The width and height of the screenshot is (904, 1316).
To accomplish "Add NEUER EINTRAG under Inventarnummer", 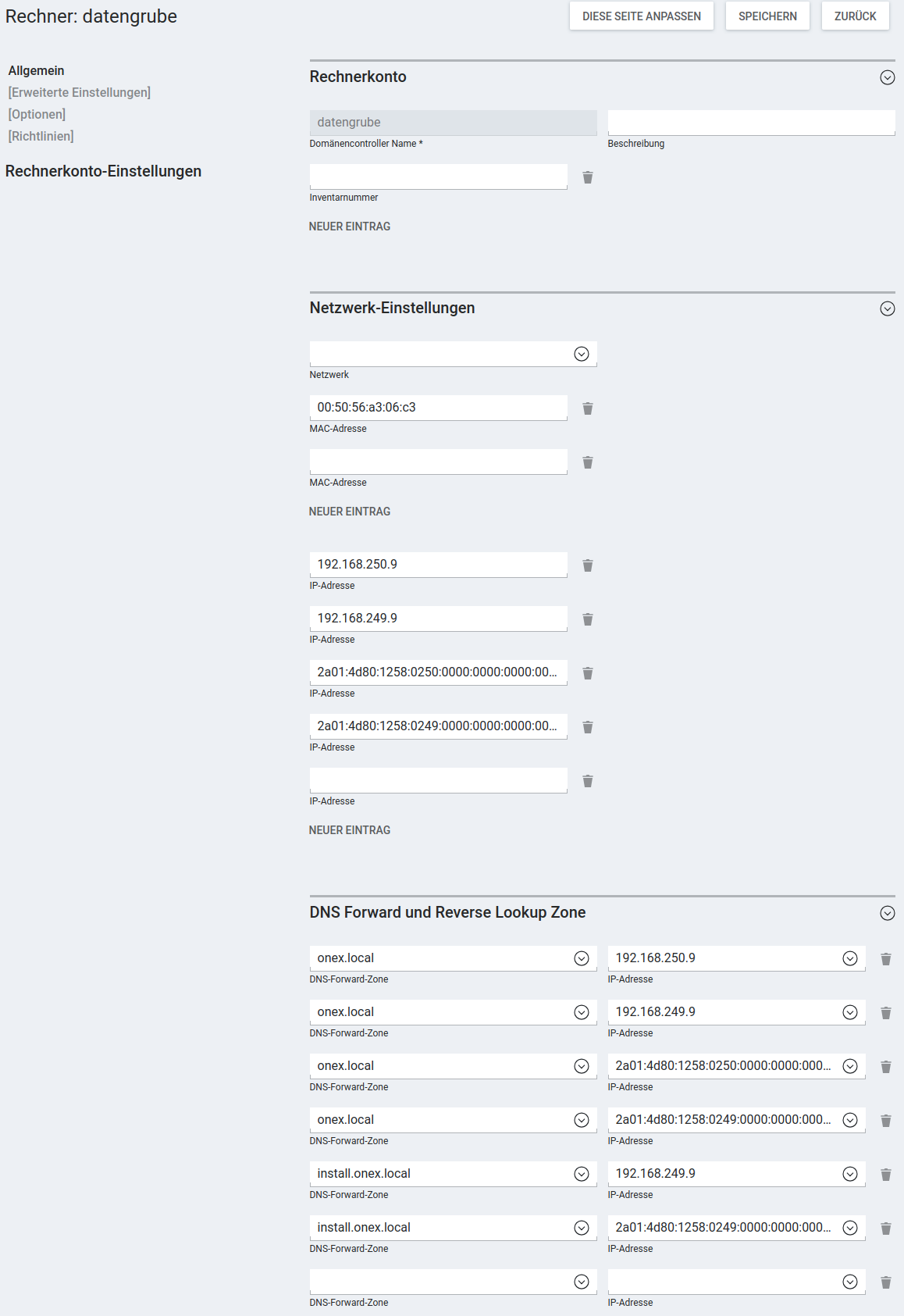I will 350,226.
